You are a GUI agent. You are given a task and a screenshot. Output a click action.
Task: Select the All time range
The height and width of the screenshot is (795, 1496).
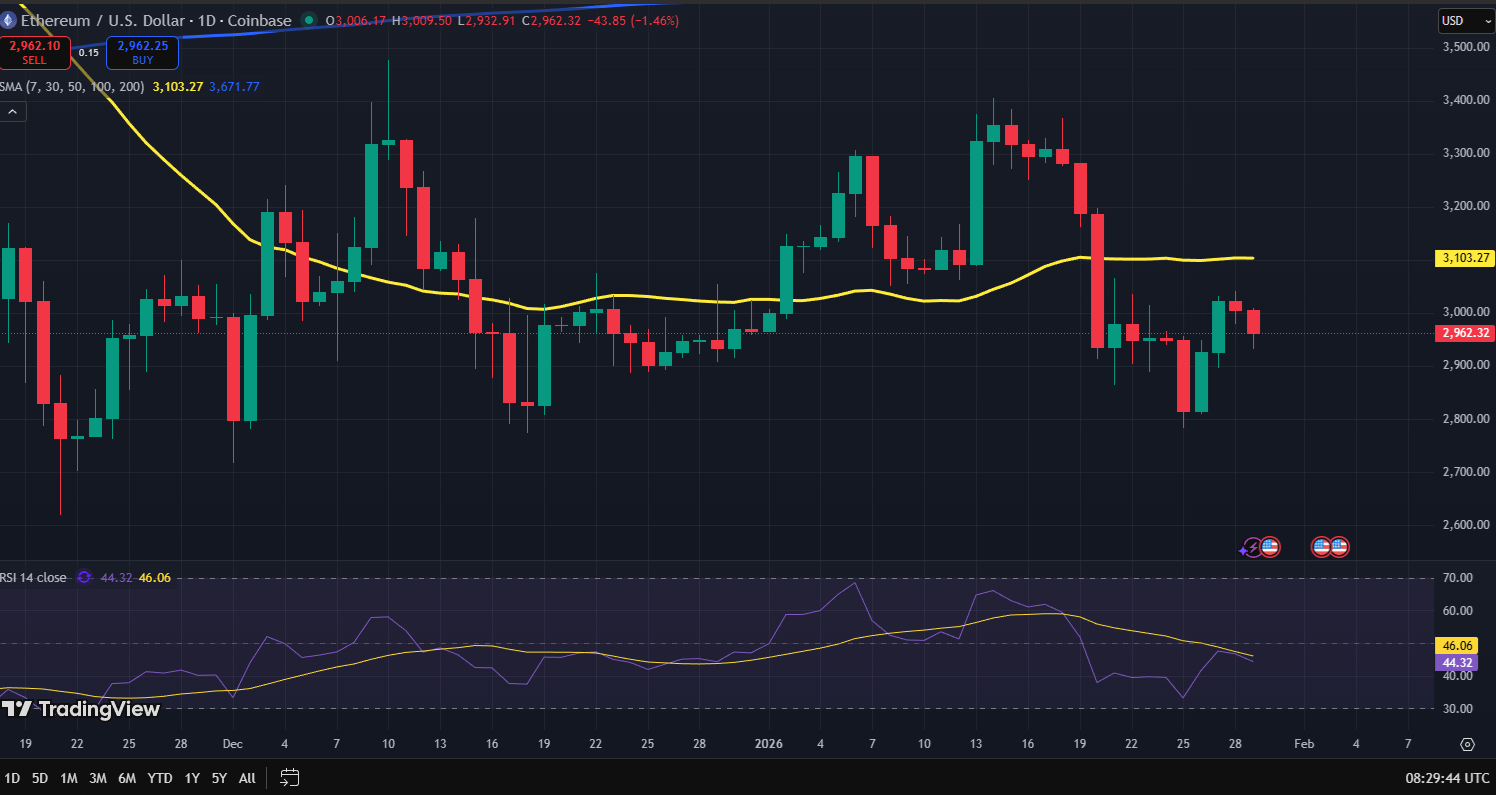(247, 777)
